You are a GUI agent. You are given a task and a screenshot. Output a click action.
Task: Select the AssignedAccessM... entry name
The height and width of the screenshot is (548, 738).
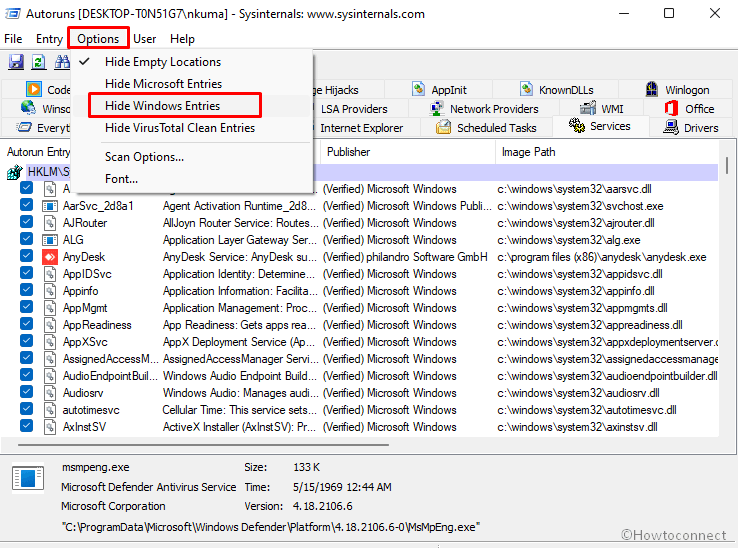[x=111, y=359]
